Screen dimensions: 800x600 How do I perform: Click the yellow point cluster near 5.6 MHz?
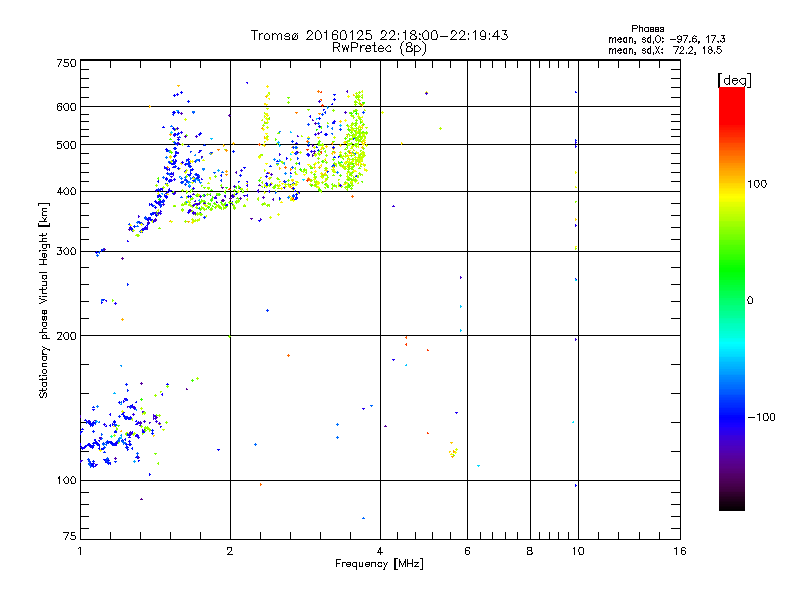tap(453, 451)
